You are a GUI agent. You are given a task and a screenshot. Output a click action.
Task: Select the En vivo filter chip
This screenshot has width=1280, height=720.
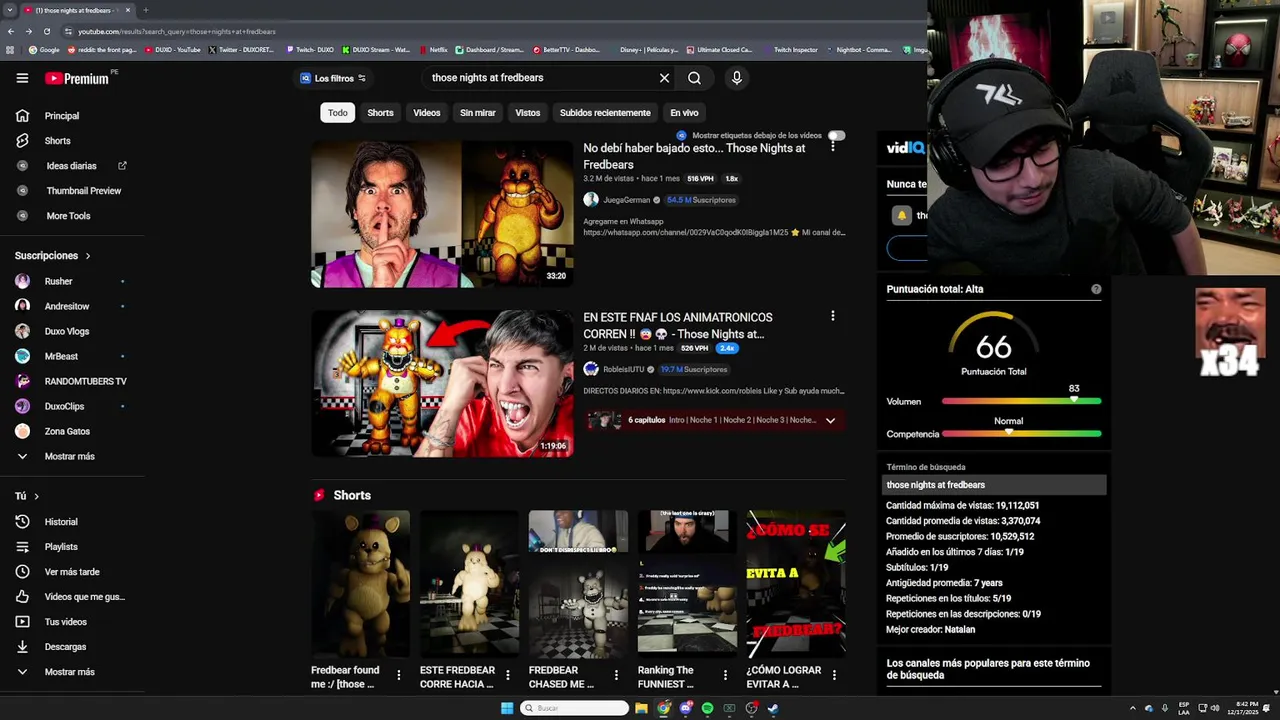[684, 113]
